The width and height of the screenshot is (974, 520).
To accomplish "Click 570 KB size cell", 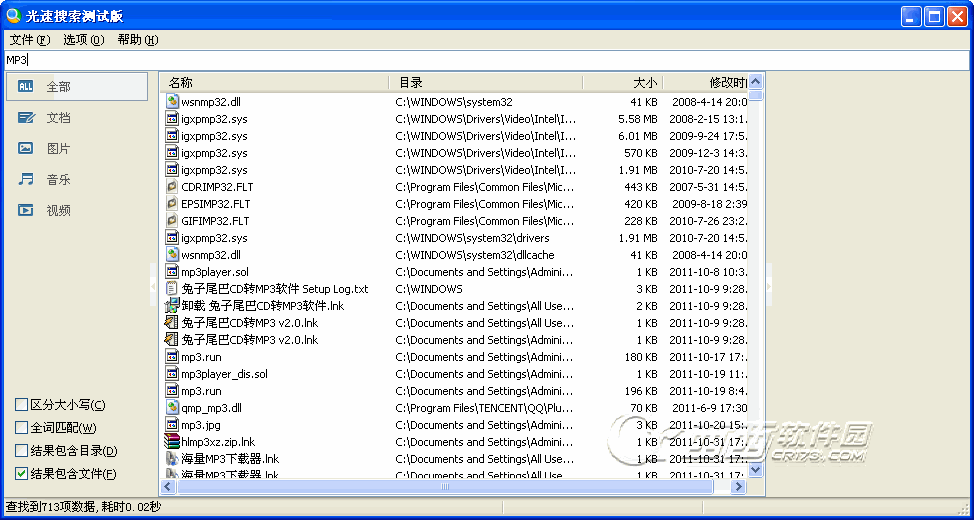I will point(641,153).
